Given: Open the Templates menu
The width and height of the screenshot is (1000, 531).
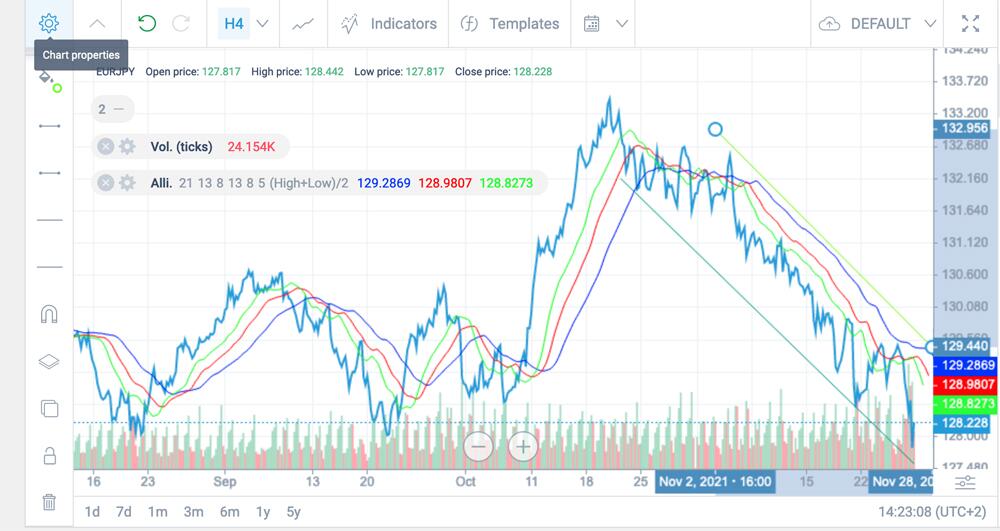Looking at the screenshot, I should tap(510, 23).
